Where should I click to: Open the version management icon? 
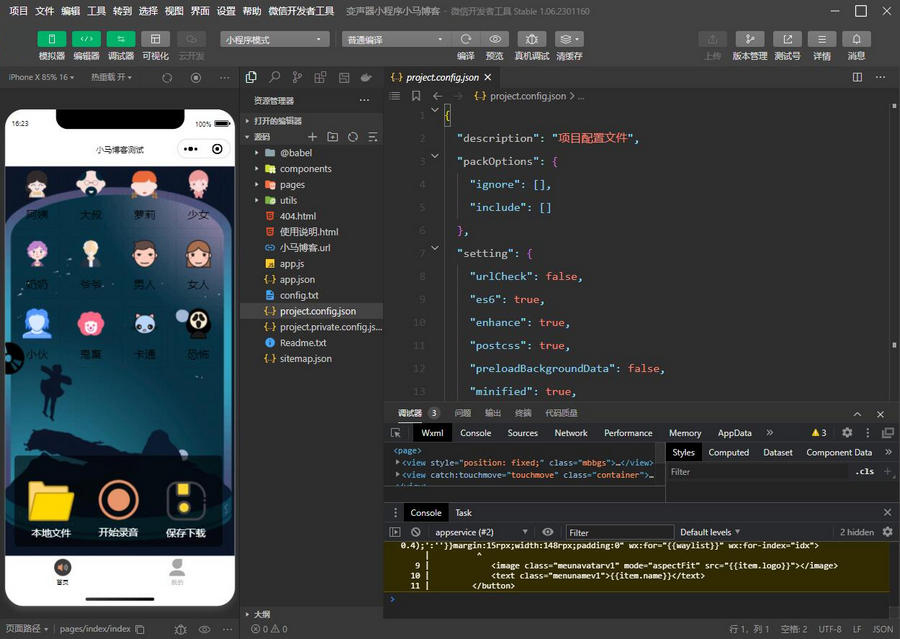749,39
